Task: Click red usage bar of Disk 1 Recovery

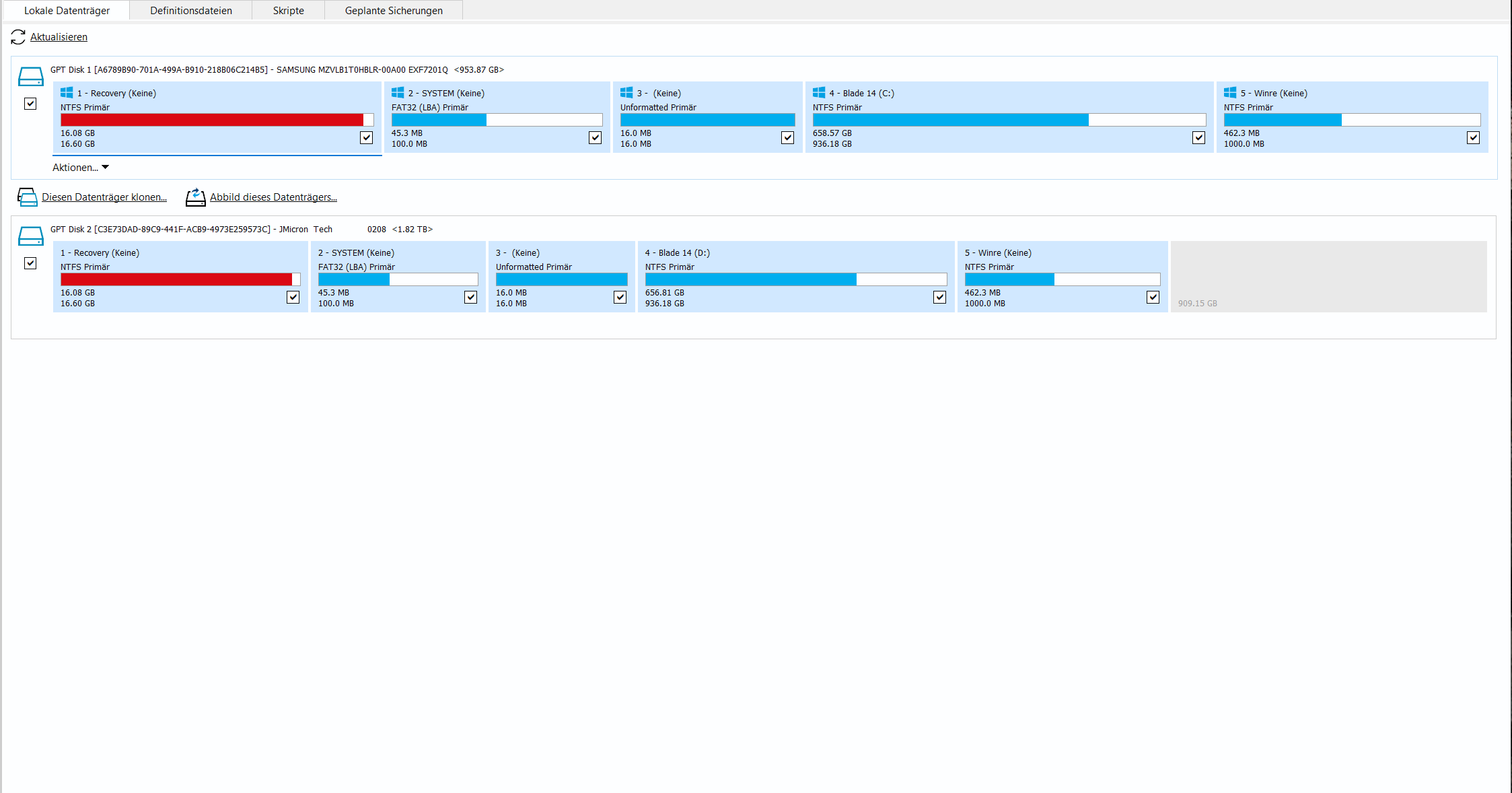Action: point(212,120)
